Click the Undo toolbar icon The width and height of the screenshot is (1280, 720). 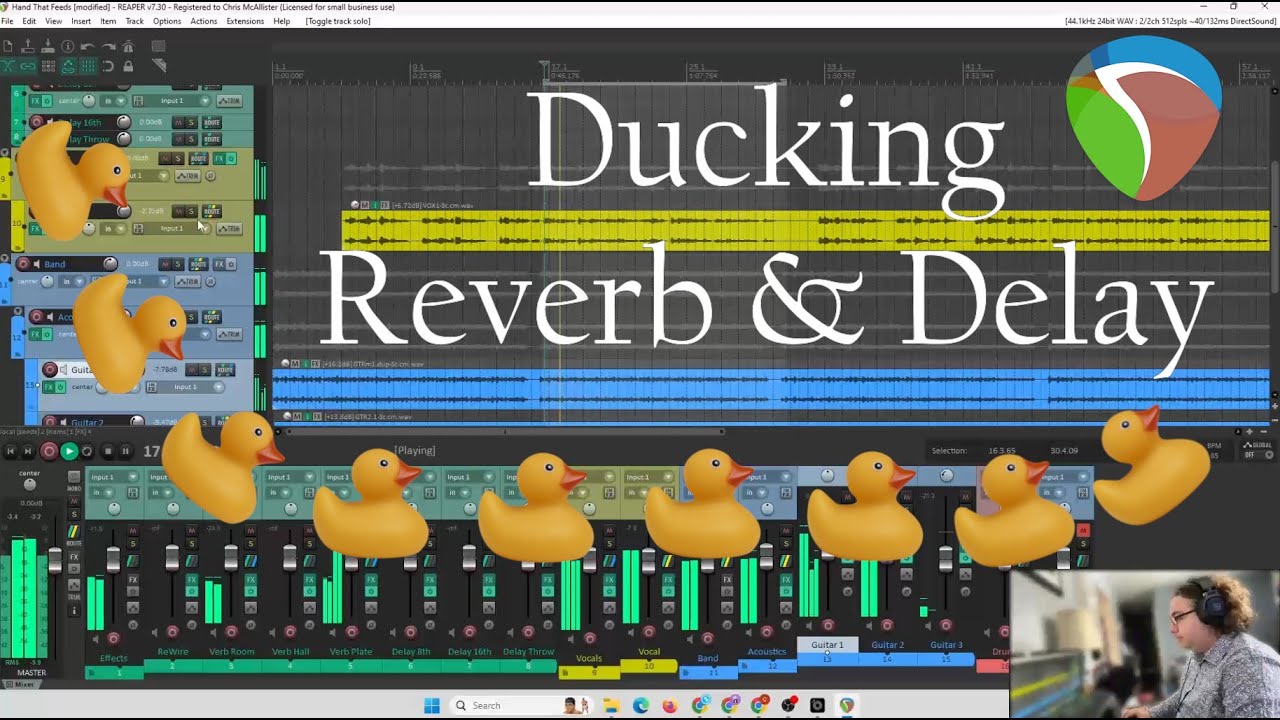[x=88, y=46]
